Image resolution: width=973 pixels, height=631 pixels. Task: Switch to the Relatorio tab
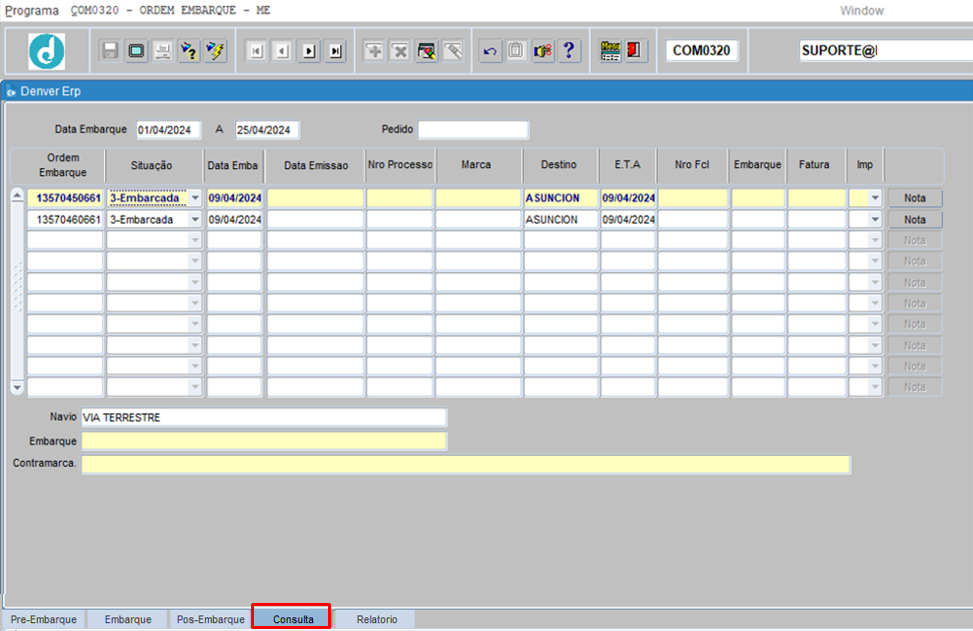coord(377,619)
